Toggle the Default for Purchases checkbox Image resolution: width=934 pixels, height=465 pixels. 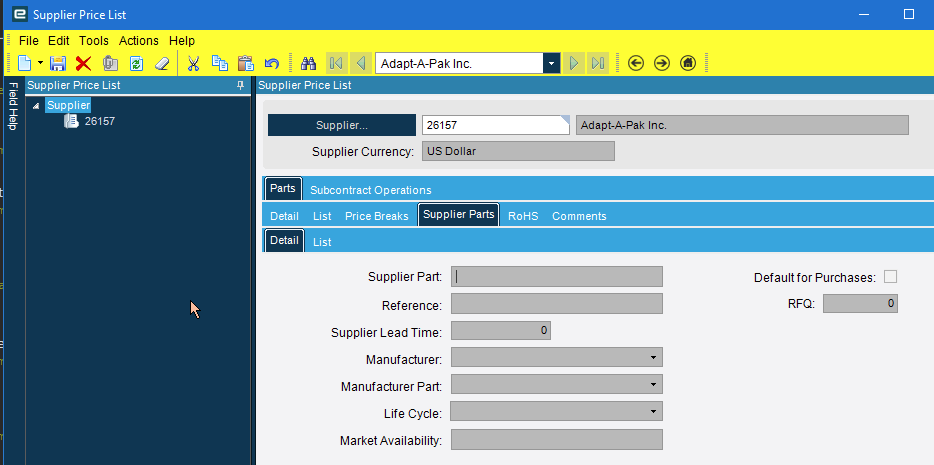(891, 277)
